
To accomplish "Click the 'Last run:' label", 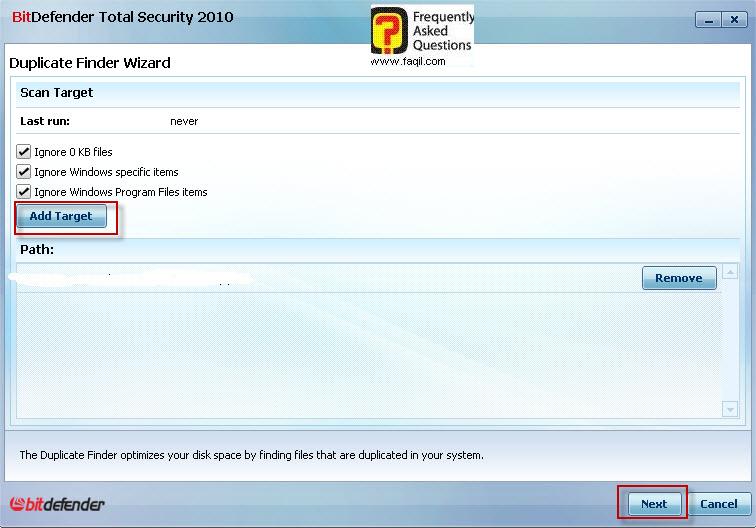I will point(45,122).
